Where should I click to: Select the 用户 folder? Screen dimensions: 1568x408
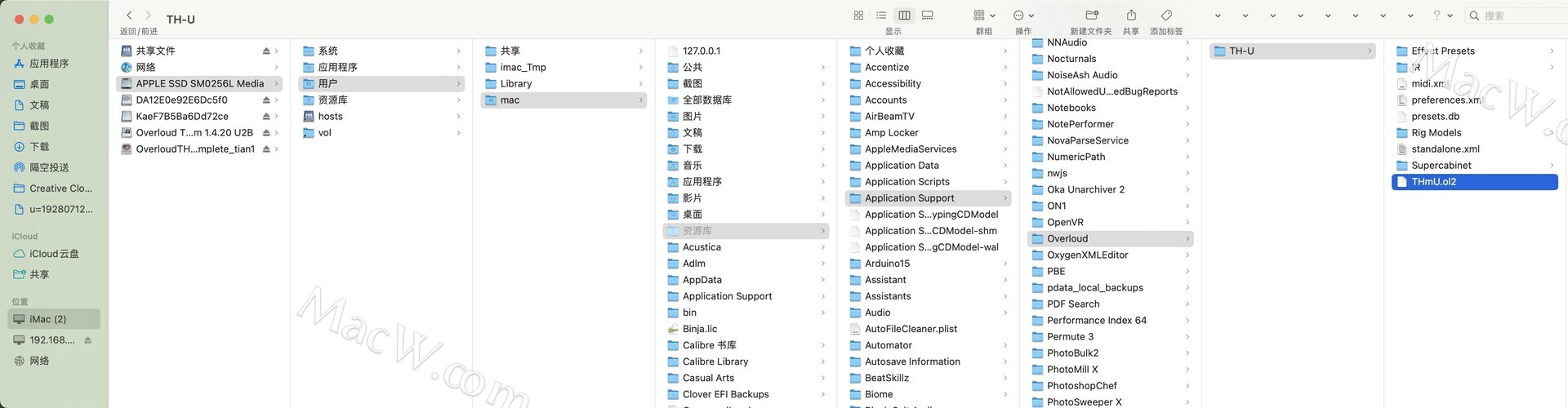[381, 83]
